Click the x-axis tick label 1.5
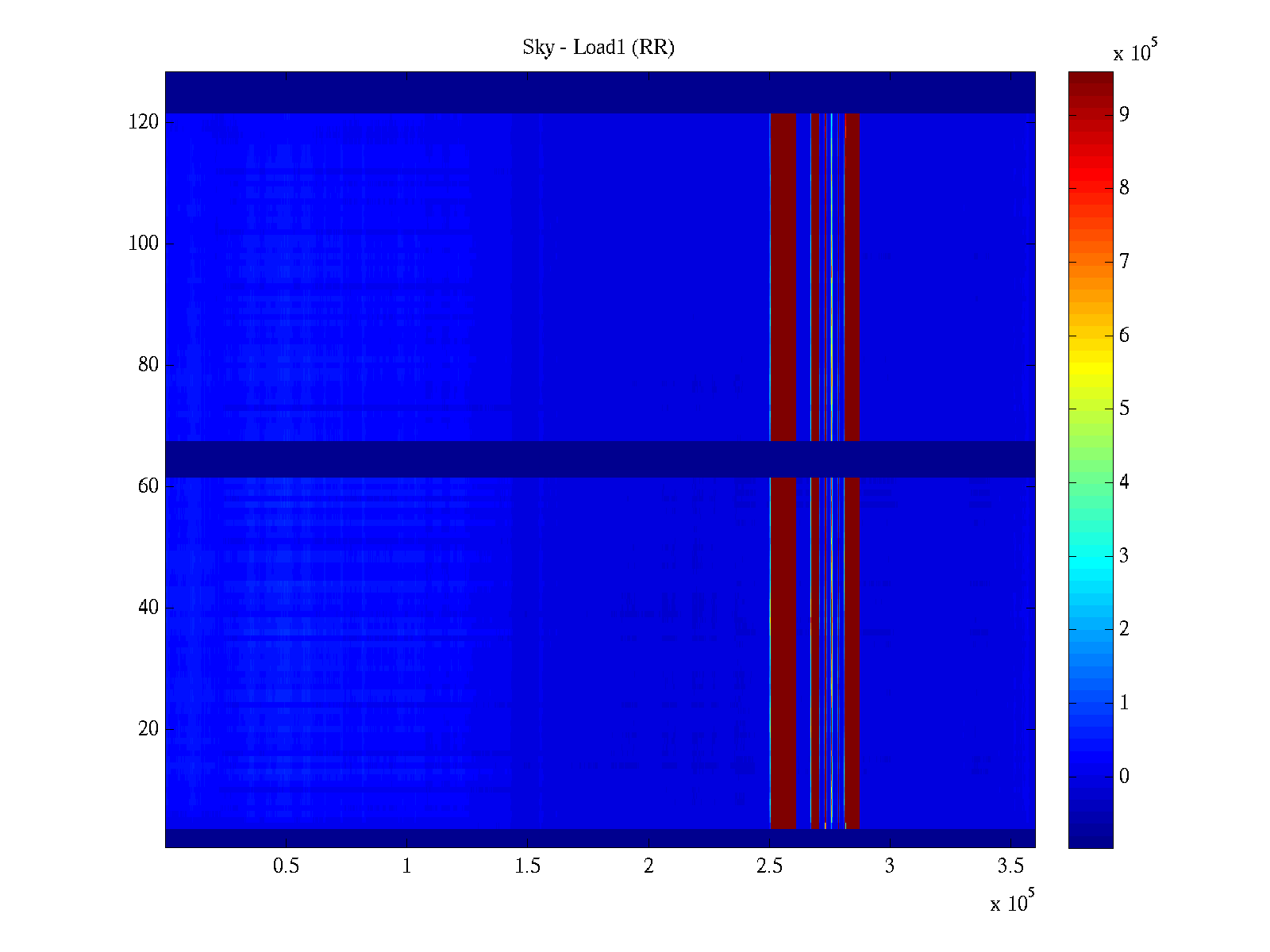 [528, 866]
